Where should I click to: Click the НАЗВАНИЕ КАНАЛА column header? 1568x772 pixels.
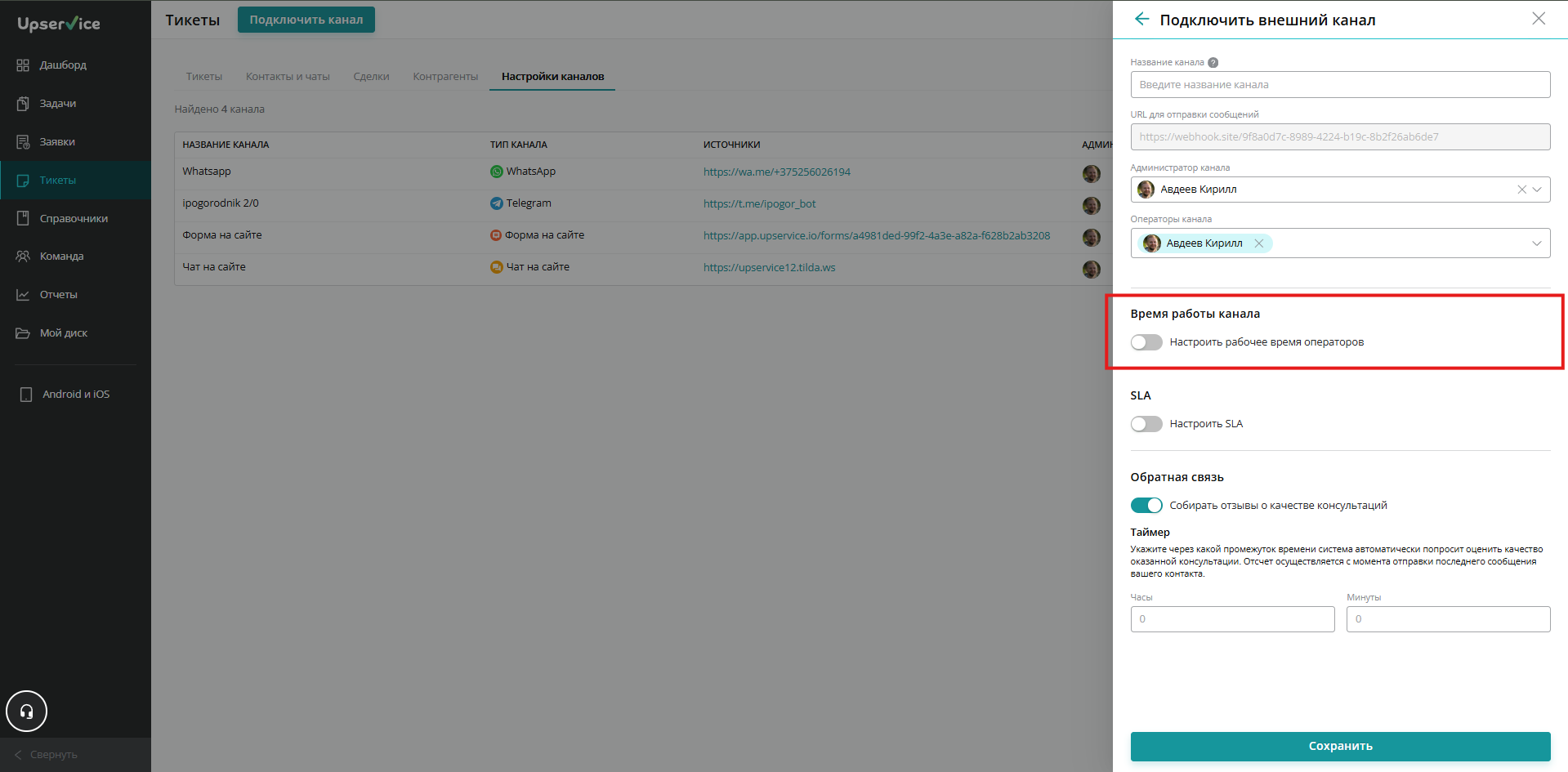click(x=226, y=145)
